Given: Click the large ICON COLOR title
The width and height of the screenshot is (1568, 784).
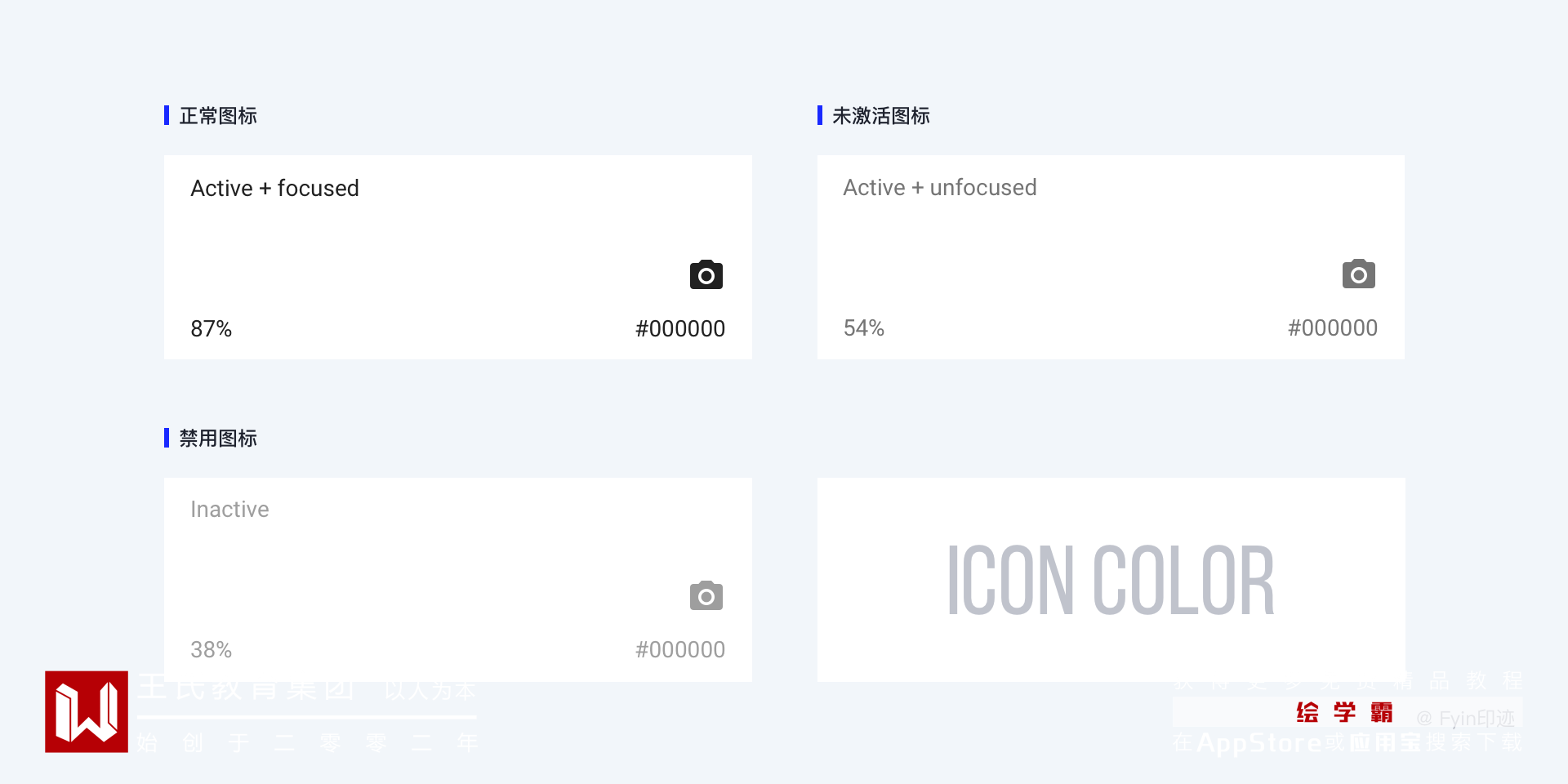Looking at the screenshot, I should 1111,581.
